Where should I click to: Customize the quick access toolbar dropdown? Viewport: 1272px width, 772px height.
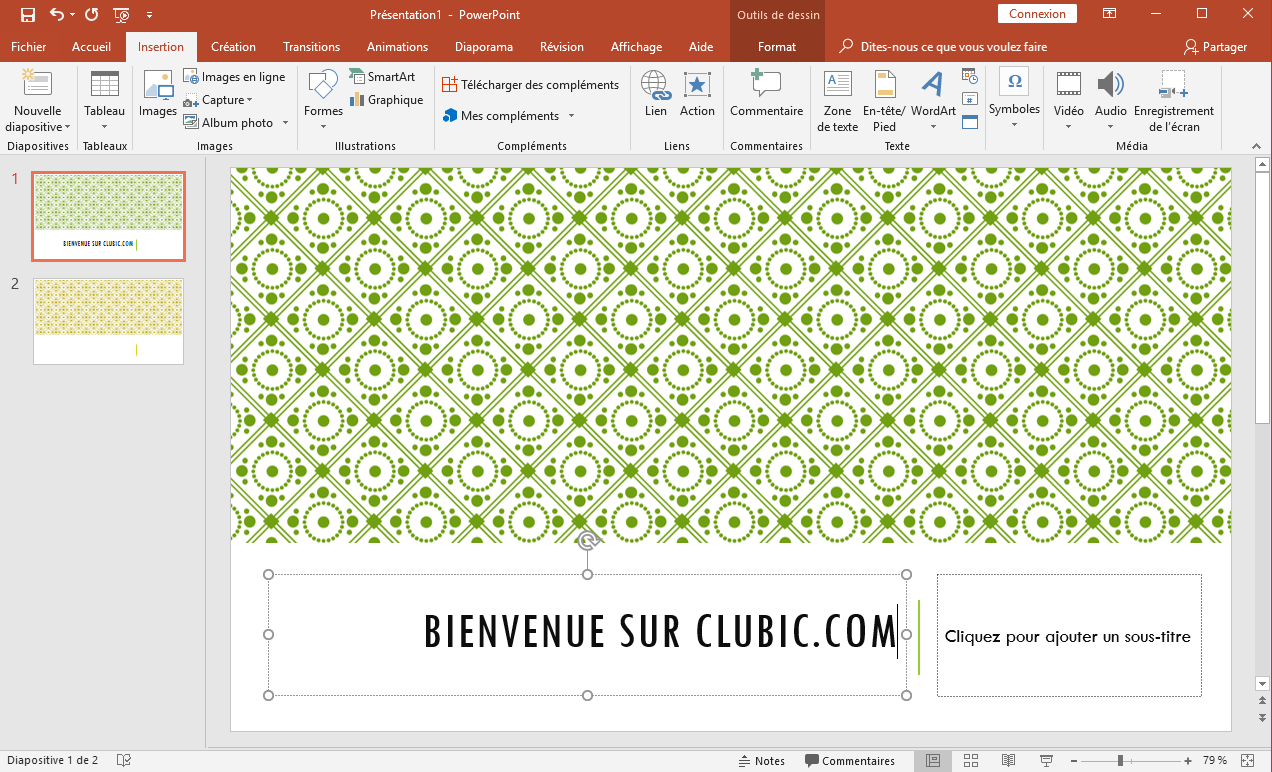click(x=149, y=15)
